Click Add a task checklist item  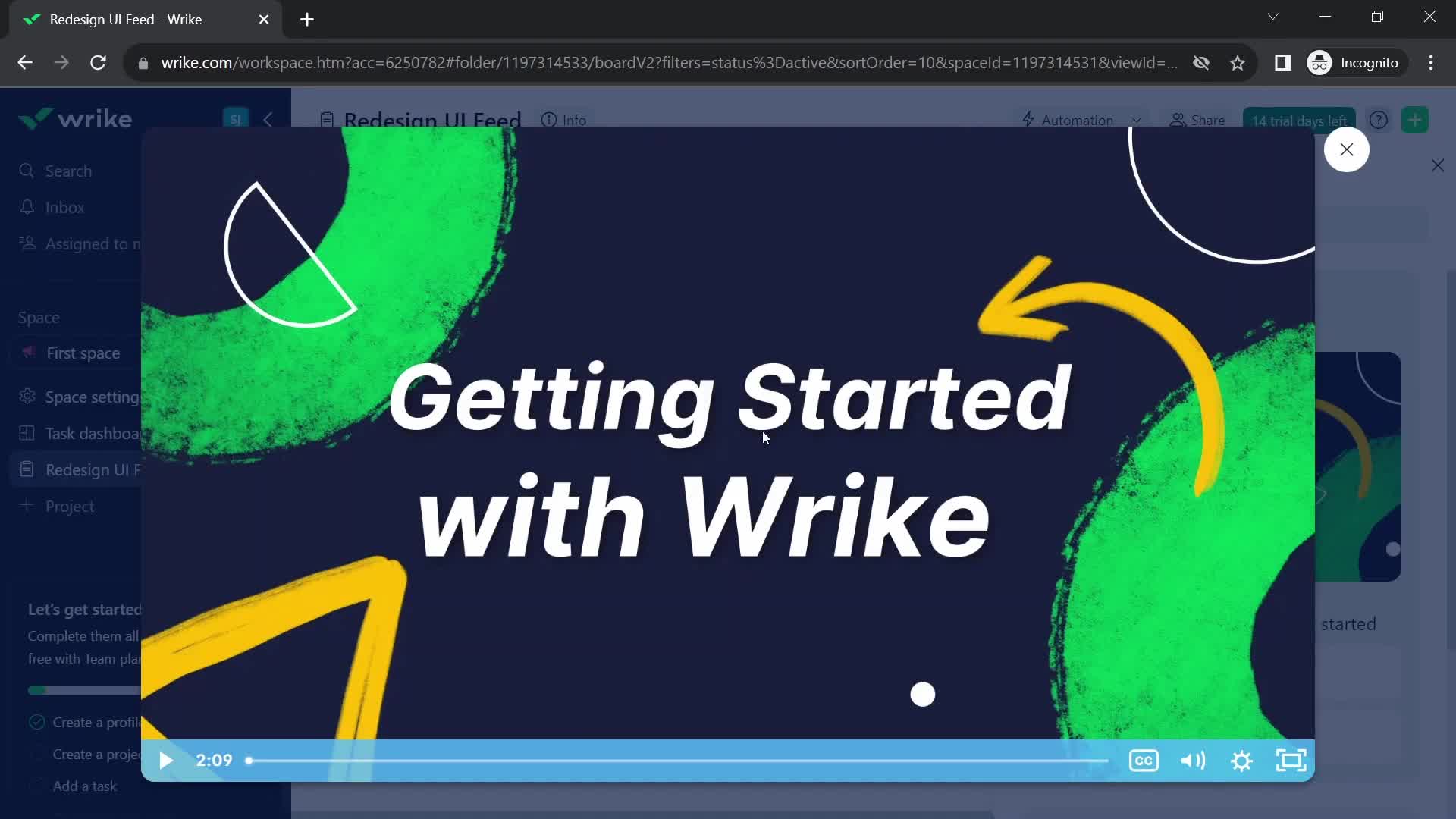74,786
